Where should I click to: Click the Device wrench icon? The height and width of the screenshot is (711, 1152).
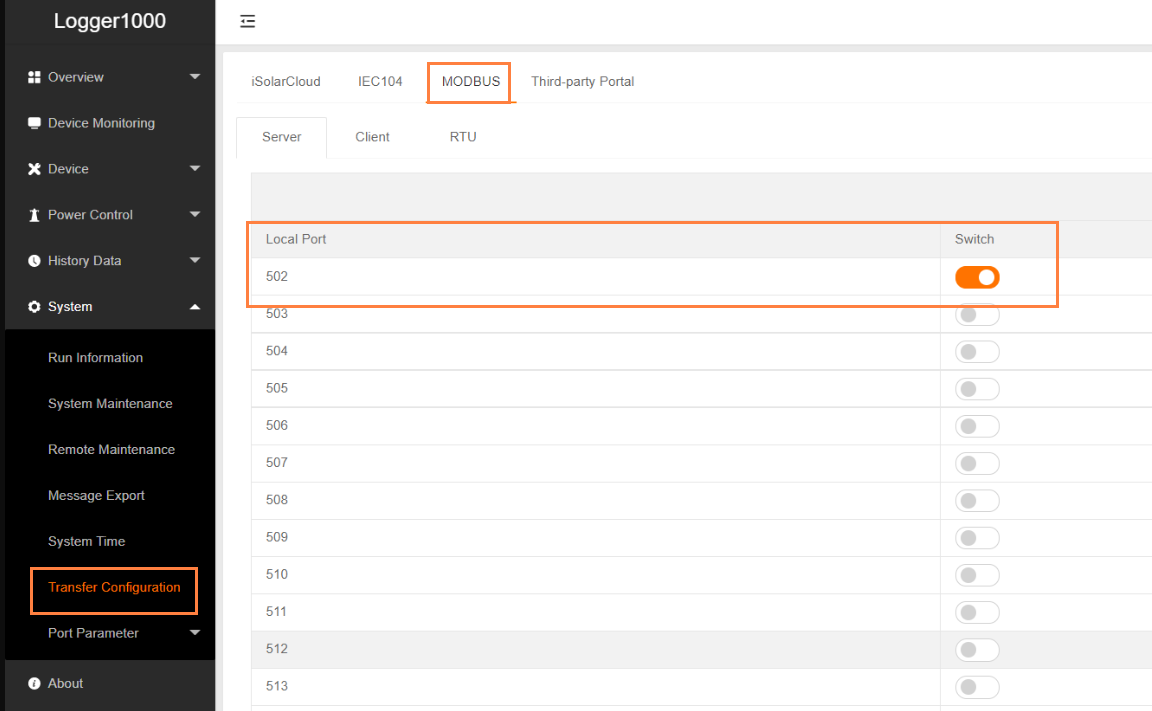(x=35, y=168)
